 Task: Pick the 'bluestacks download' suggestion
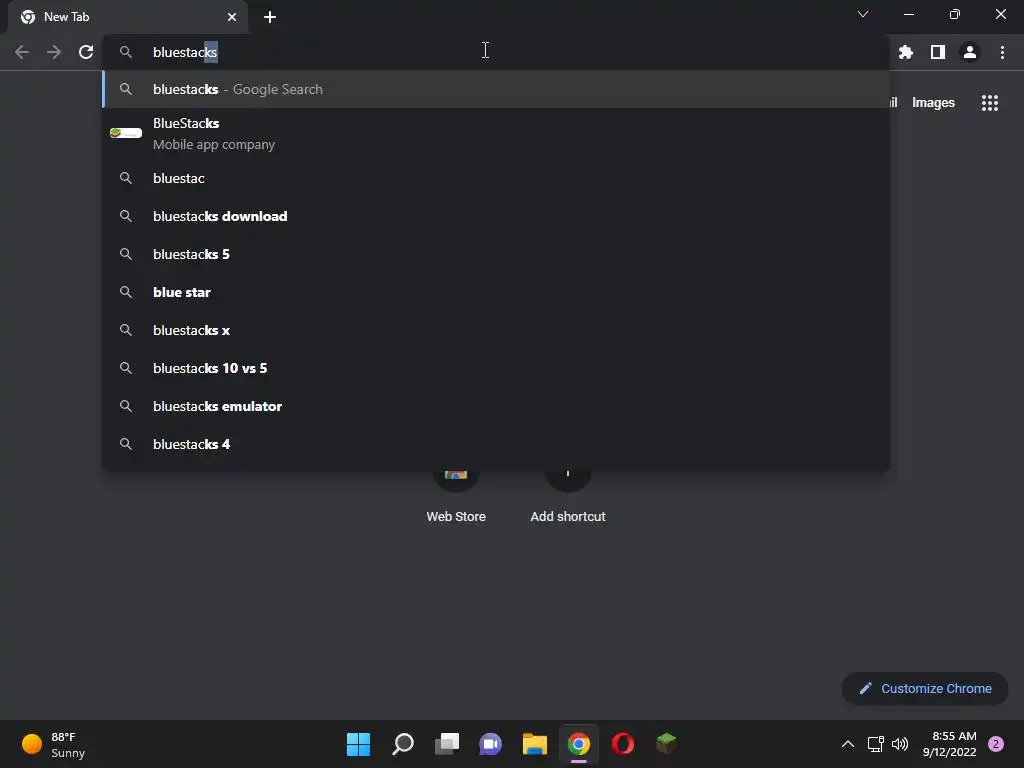[x=496, y=216]
